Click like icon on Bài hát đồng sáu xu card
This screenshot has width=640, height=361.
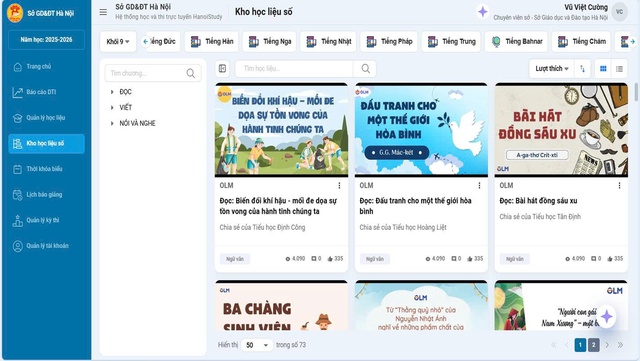[610, 259]
